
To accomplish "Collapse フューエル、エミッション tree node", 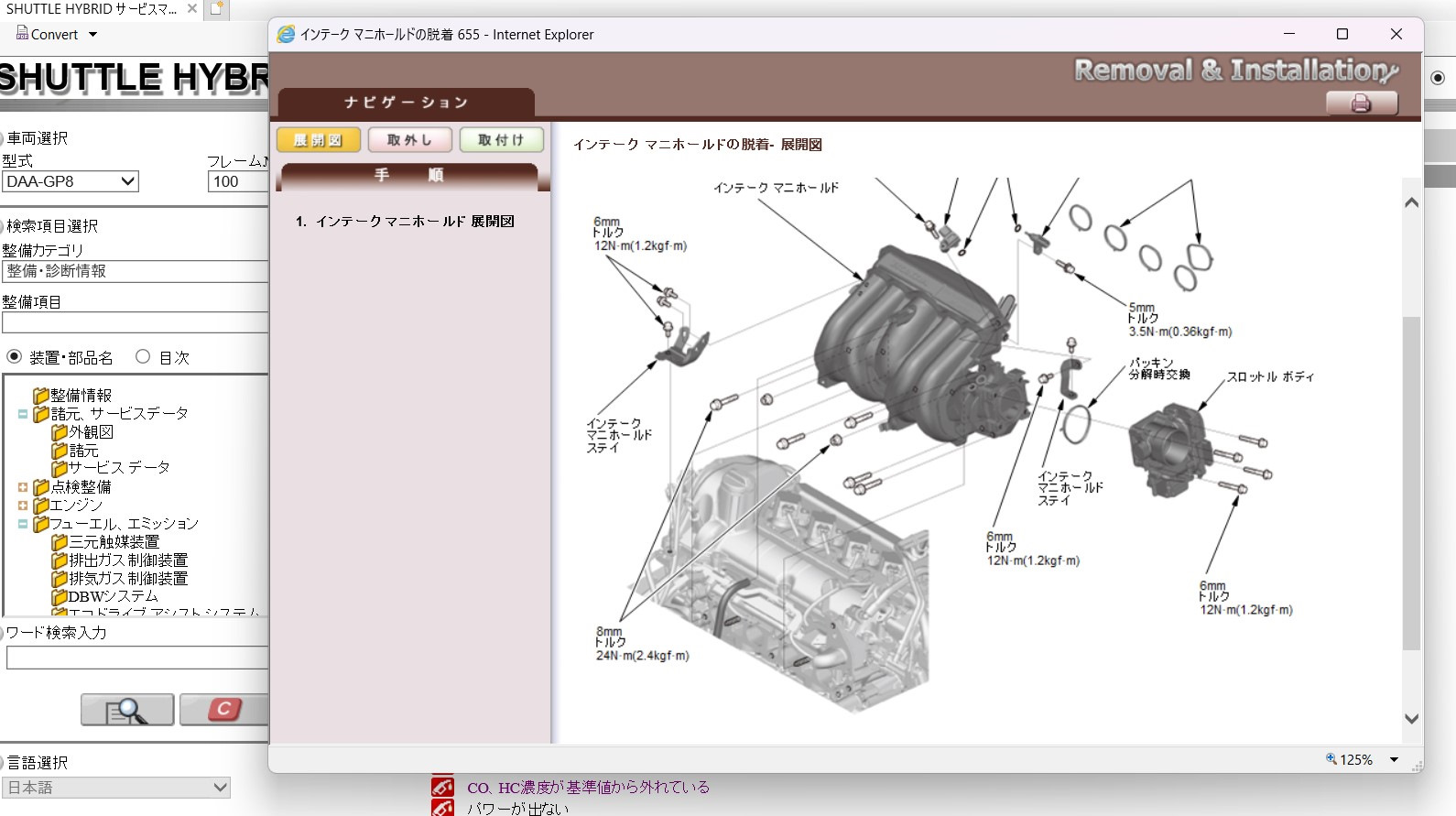I will coord(23,524).
